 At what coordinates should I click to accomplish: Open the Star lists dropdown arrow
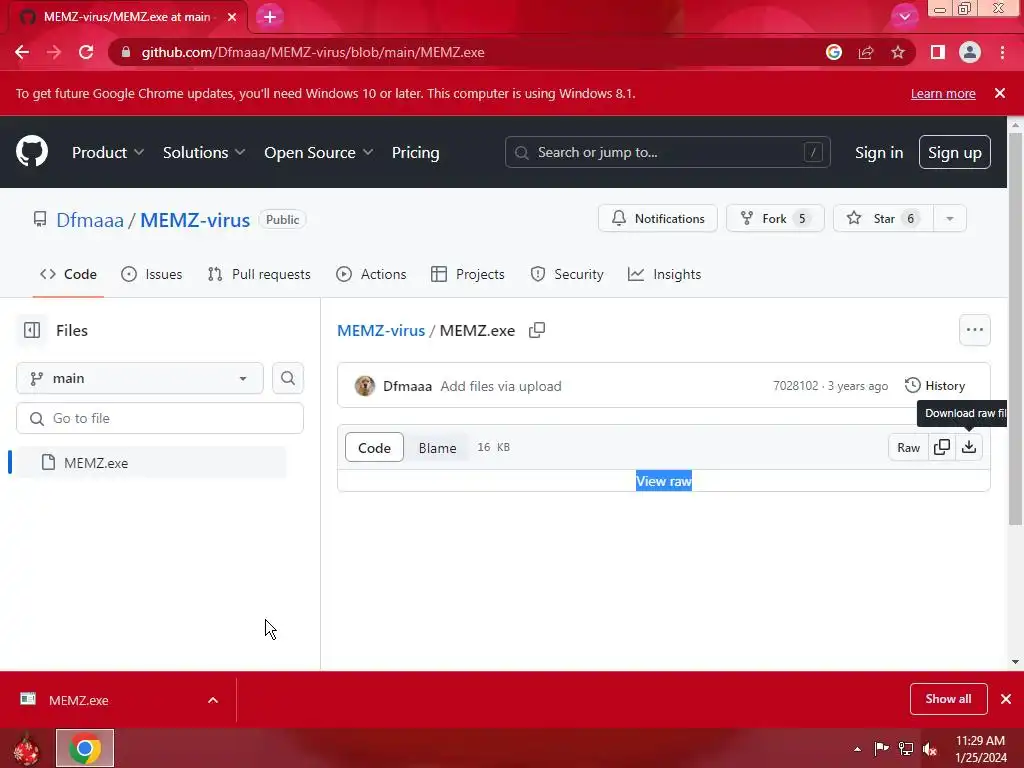tap(950, 219)
